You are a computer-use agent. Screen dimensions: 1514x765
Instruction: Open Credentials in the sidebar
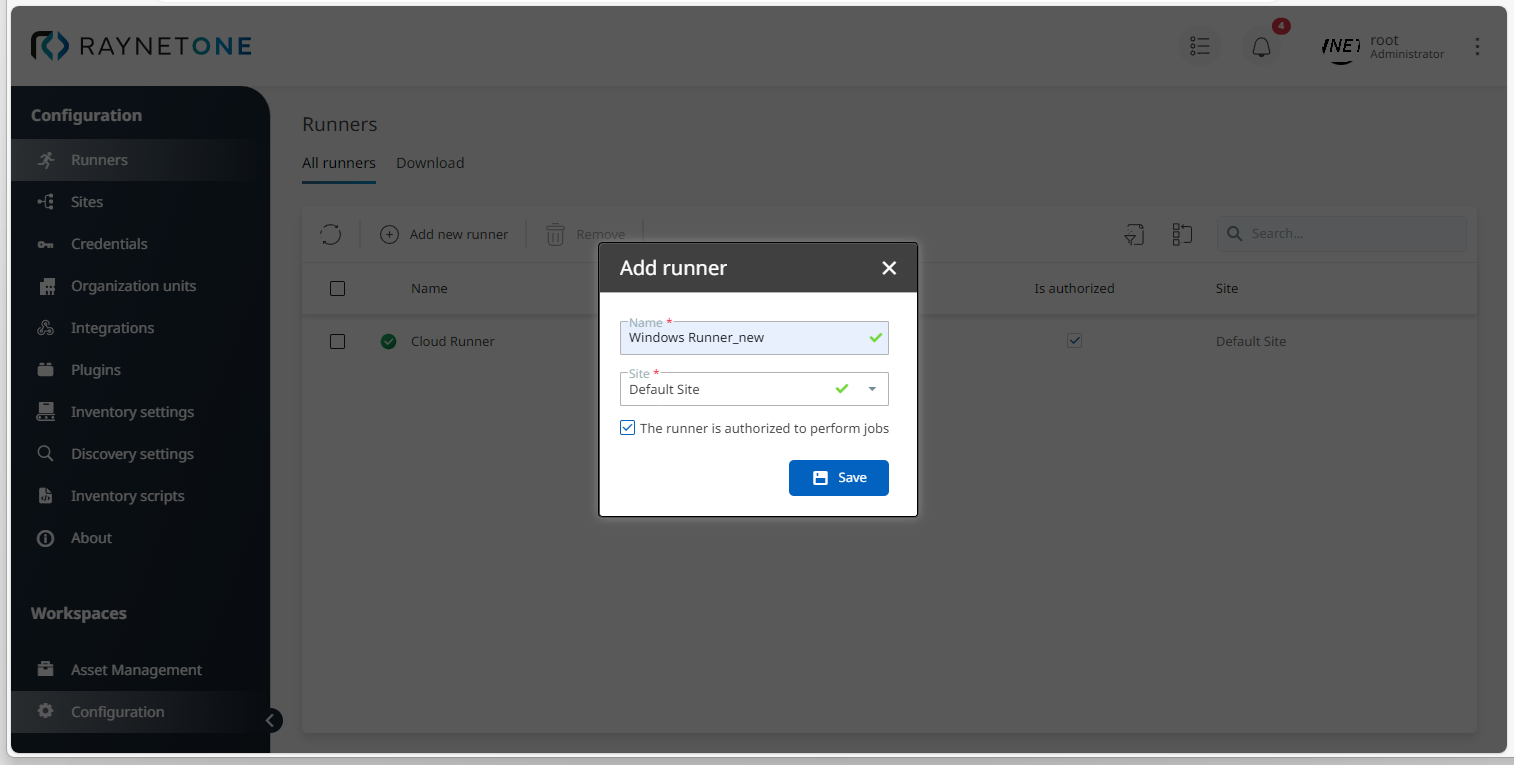coord(109,244)
